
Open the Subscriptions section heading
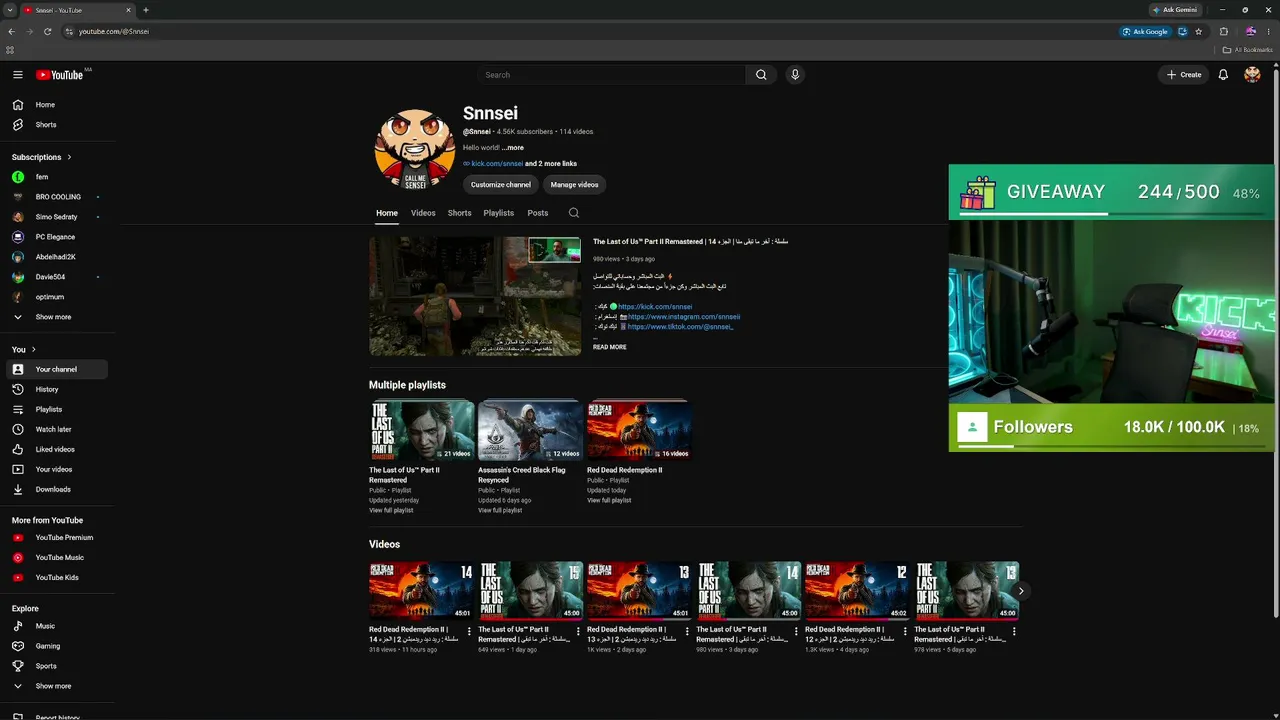[41, 157]
